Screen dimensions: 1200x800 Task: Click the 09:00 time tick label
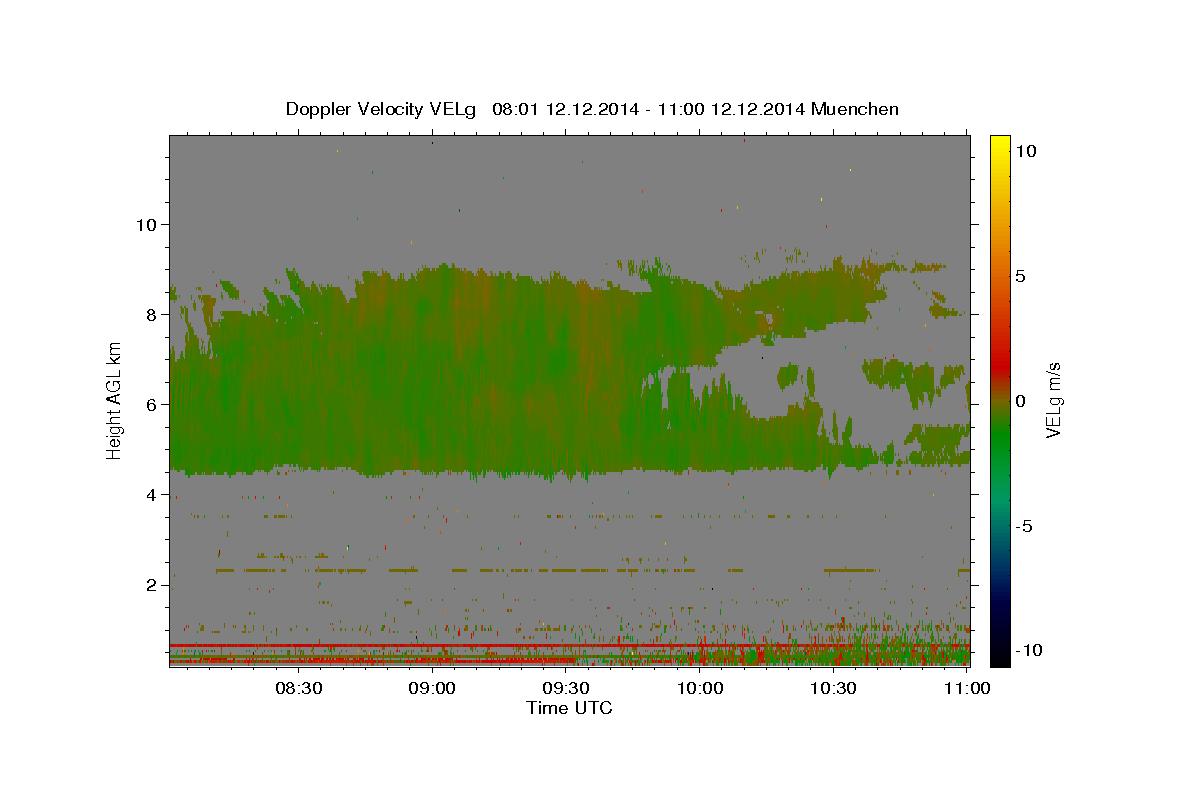click(x=432, y=689)
